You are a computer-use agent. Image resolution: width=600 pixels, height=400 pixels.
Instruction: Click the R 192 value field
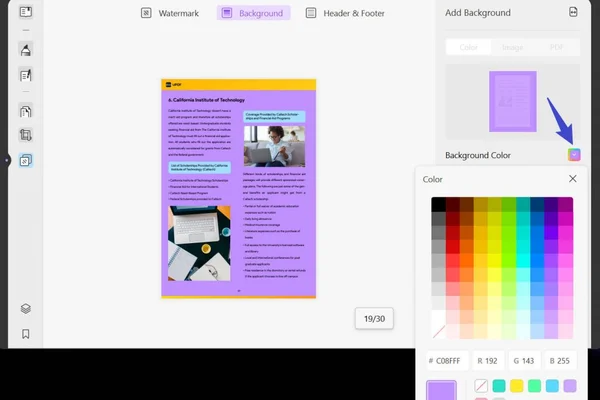tap(488, 361)
